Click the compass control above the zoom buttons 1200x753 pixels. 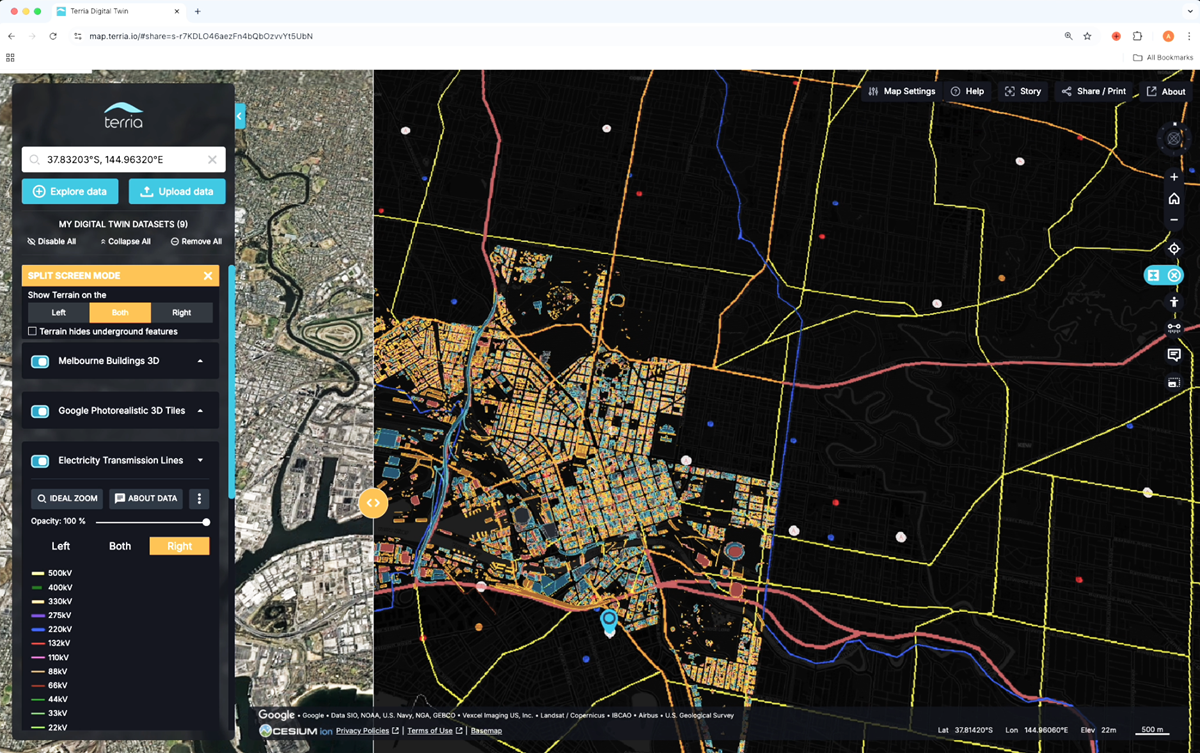(x=1172, y=138)
